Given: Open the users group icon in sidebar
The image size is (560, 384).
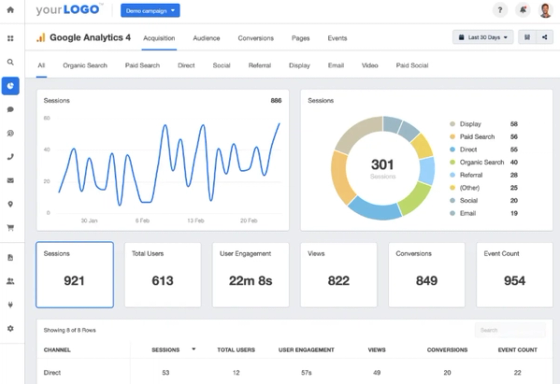Looking at the screenshot, I should (x=10, y=281).
